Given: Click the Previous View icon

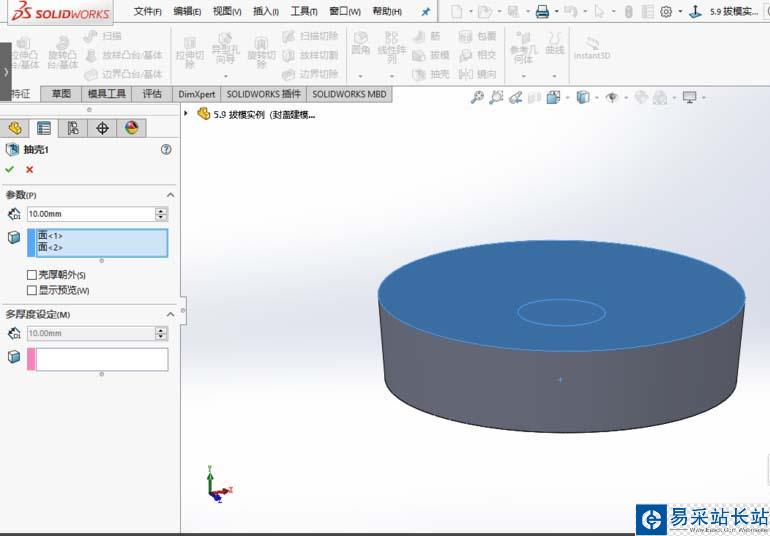Looking at the screenshot, I should 515,97.
